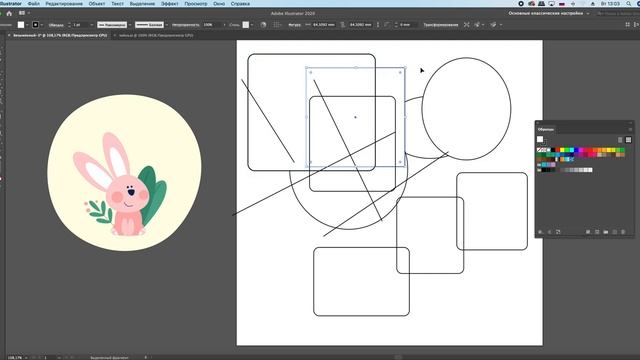Click the Stroke color box in control bar

click(x=36, y=25)
